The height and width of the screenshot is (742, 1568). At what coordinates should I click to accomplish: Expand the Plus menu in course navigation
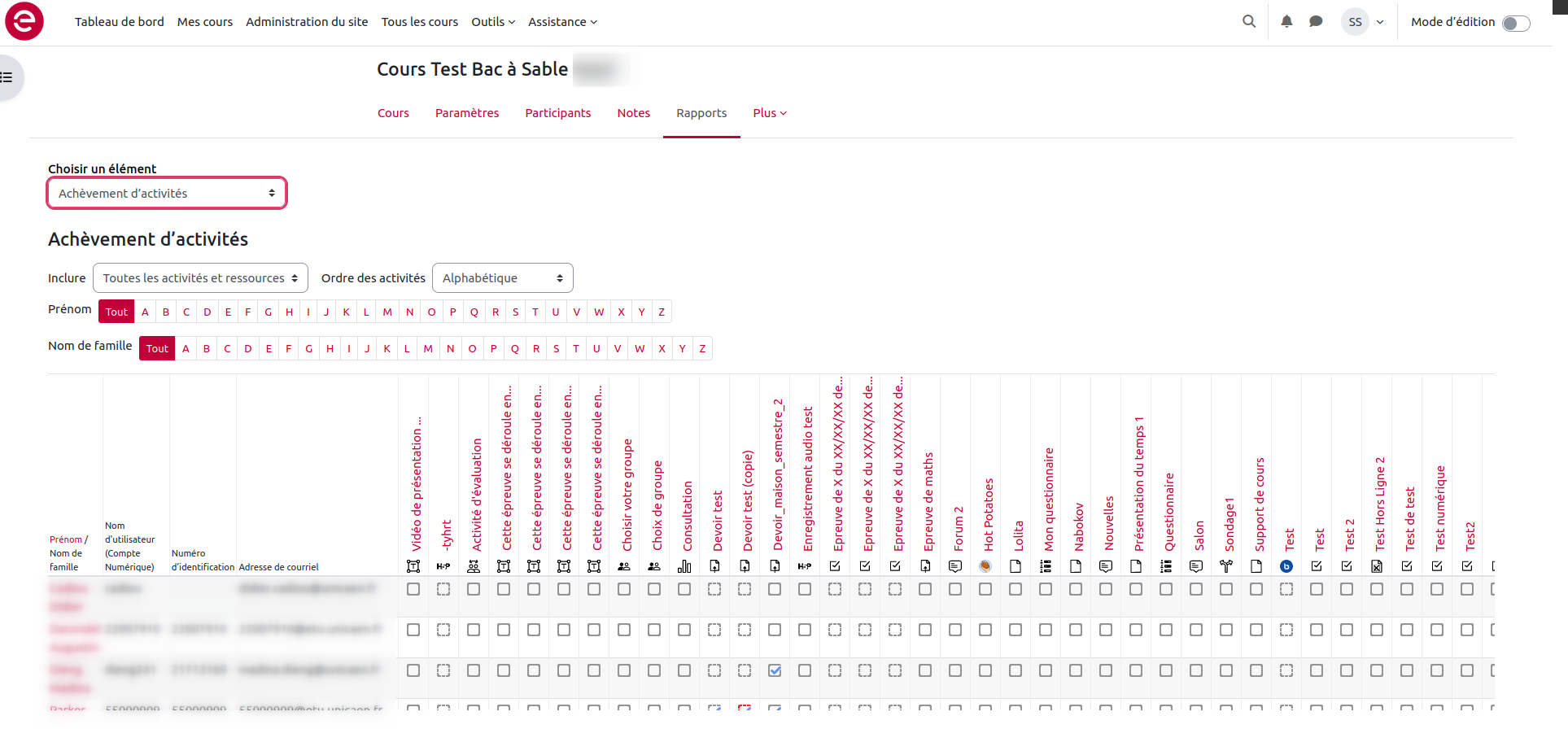(x=769, y=113)
